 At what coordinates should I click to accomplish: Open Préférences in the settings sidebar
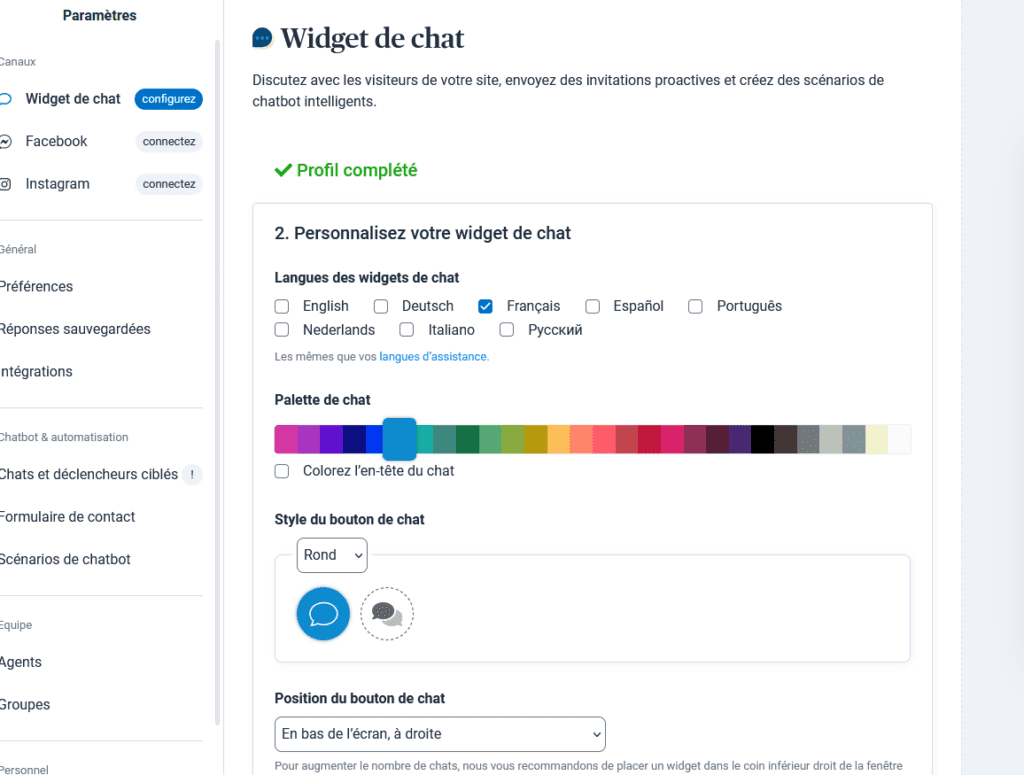click(37, 287)
